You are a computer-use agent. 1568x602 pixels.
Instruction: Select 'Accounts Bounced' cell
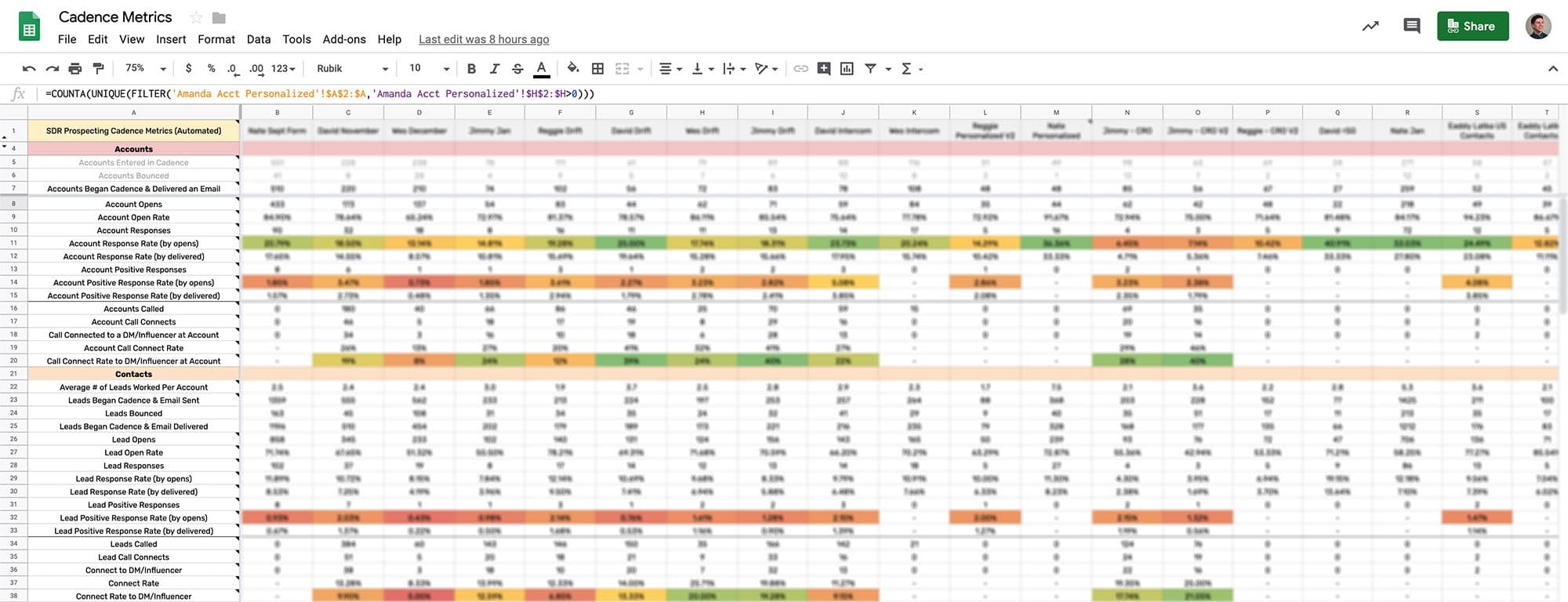pos(133,176)
